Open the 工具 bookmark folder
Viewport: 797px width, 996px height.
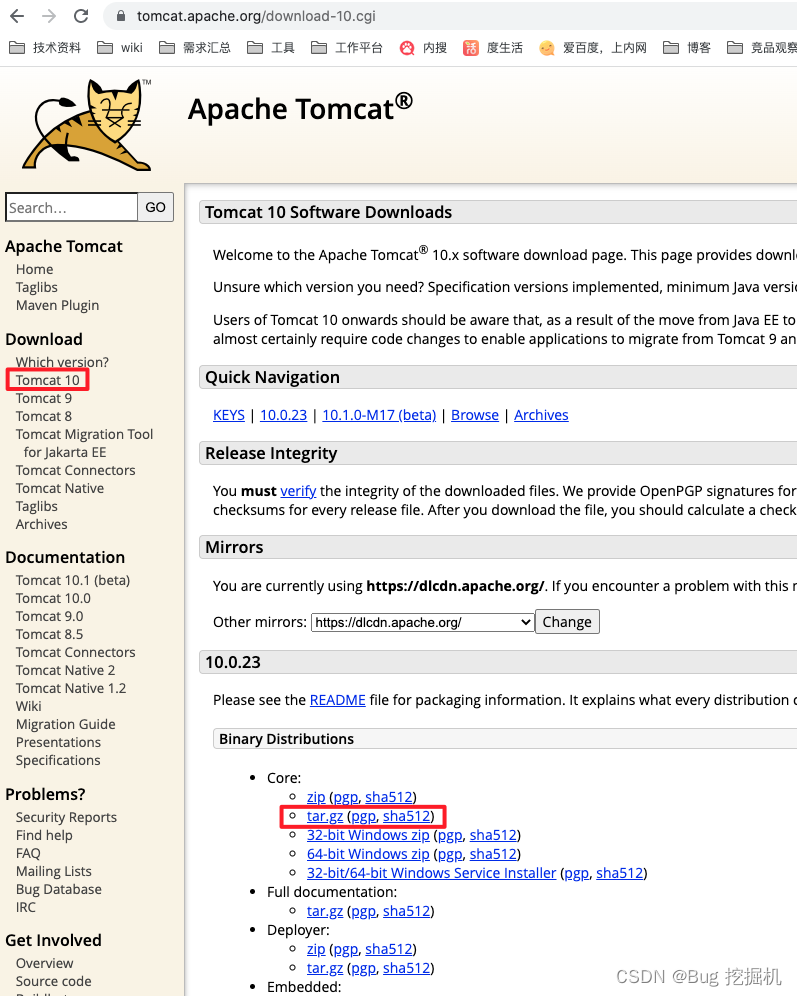[271, 48]
